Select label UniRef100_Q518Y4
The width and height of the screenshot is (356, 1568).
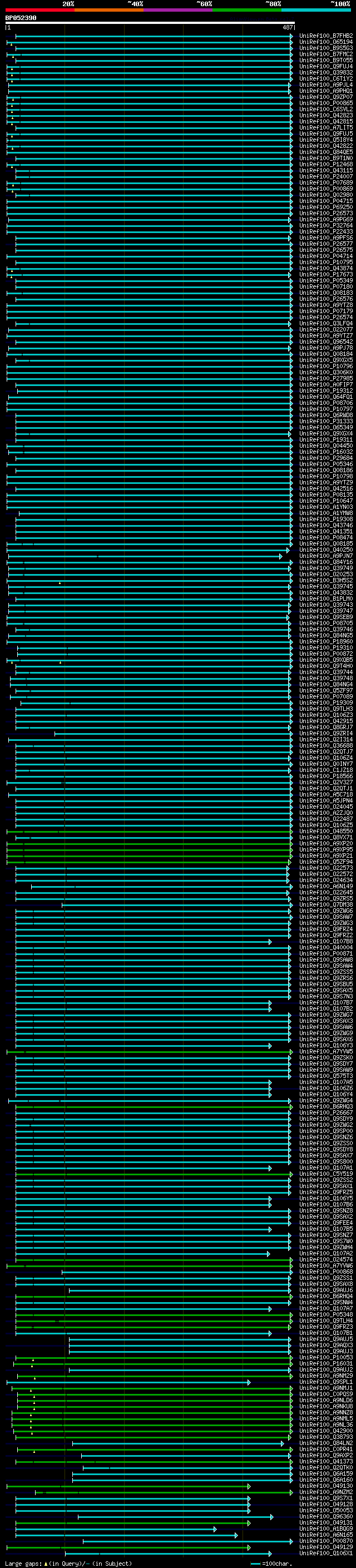point(326,140)
